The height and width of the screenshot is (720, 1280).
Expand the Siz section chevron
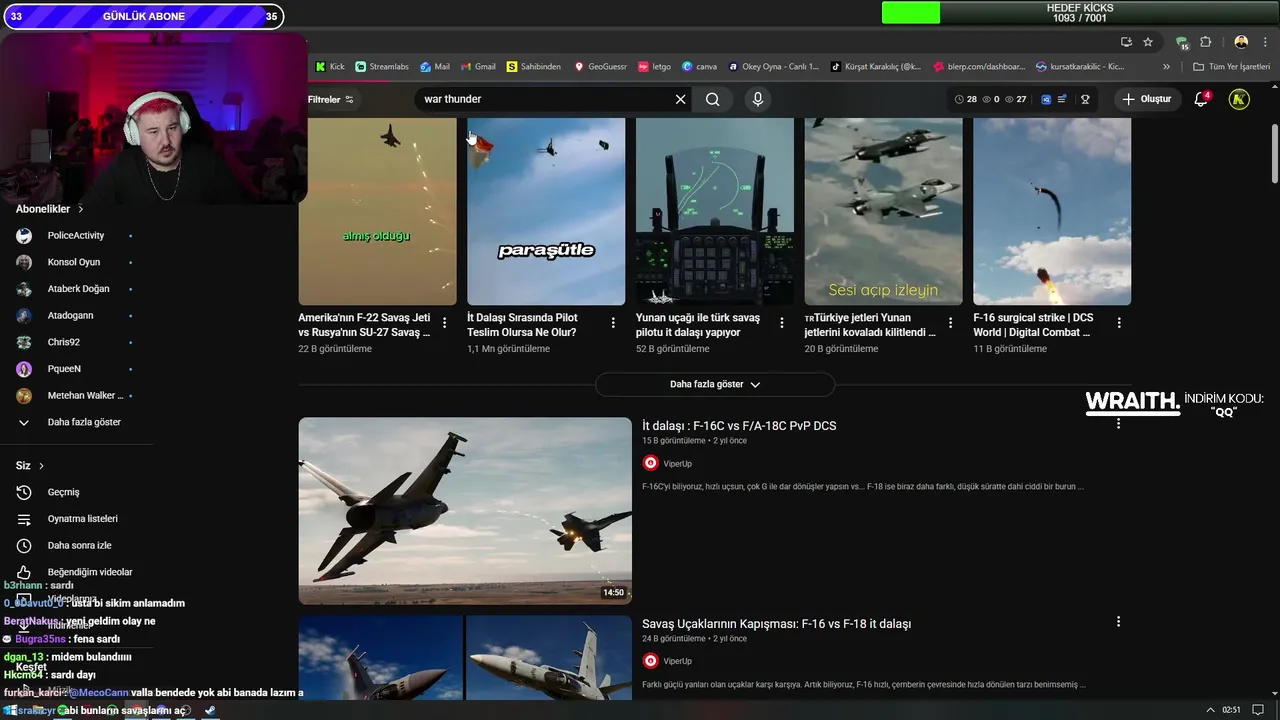click(41, 466)
